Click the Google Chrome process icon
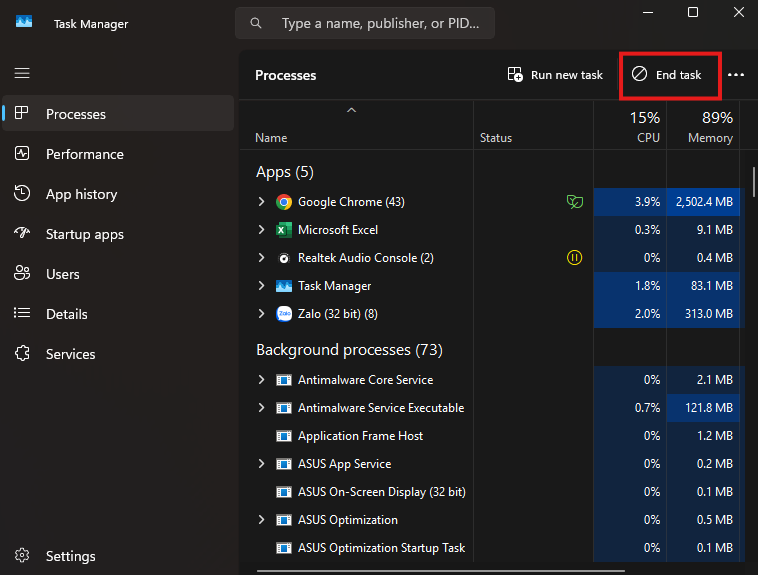The width and height of the screenshot is (758, 575). click(284, 202)
